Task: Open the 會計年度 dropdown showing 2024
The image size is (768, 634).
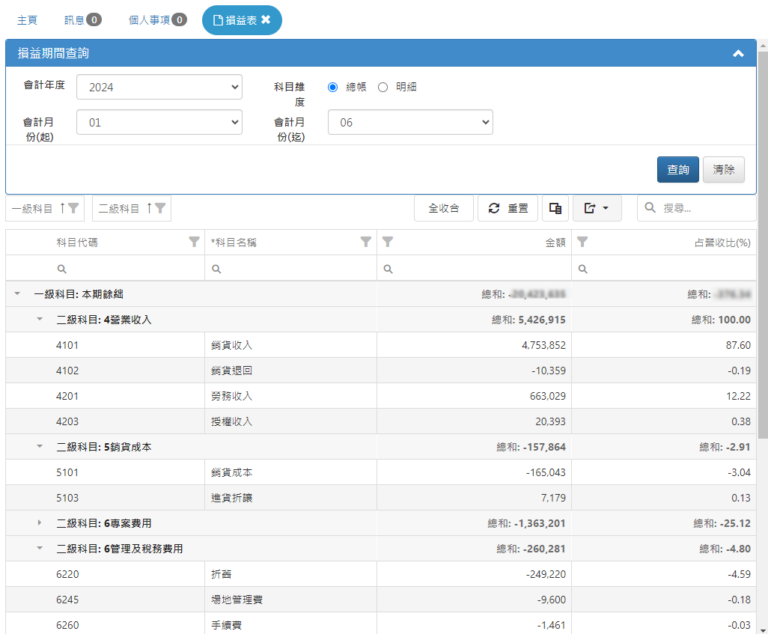Action: pyautogui.click(x=159, y=87)
